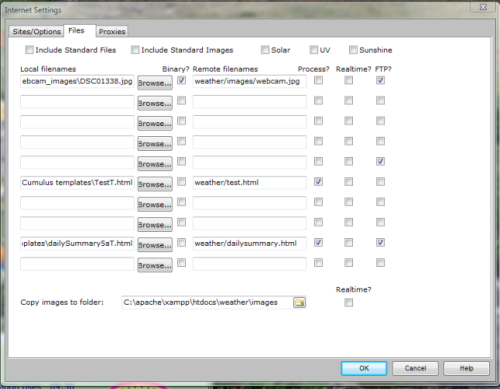
Task: Uncheck FTP for dailysummary.html row
Action: coord(380,242)
